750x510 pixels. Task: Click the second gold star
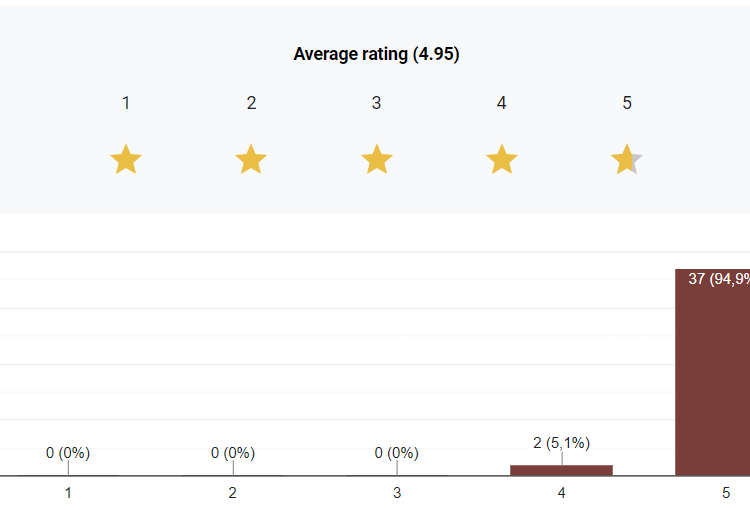pyautogui.click(x=251, y=159)
